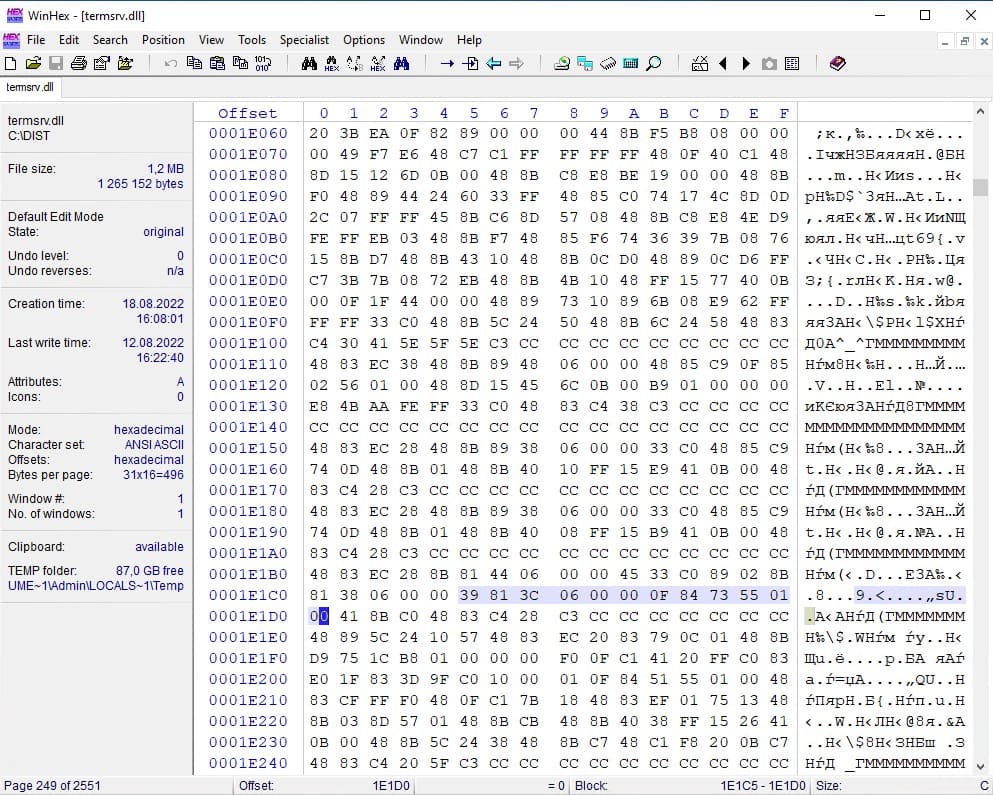This screenshot has height=795, width=993.
Task: Click the Go to sector icon
Action: pyautogui.click(x=471, y=63)
